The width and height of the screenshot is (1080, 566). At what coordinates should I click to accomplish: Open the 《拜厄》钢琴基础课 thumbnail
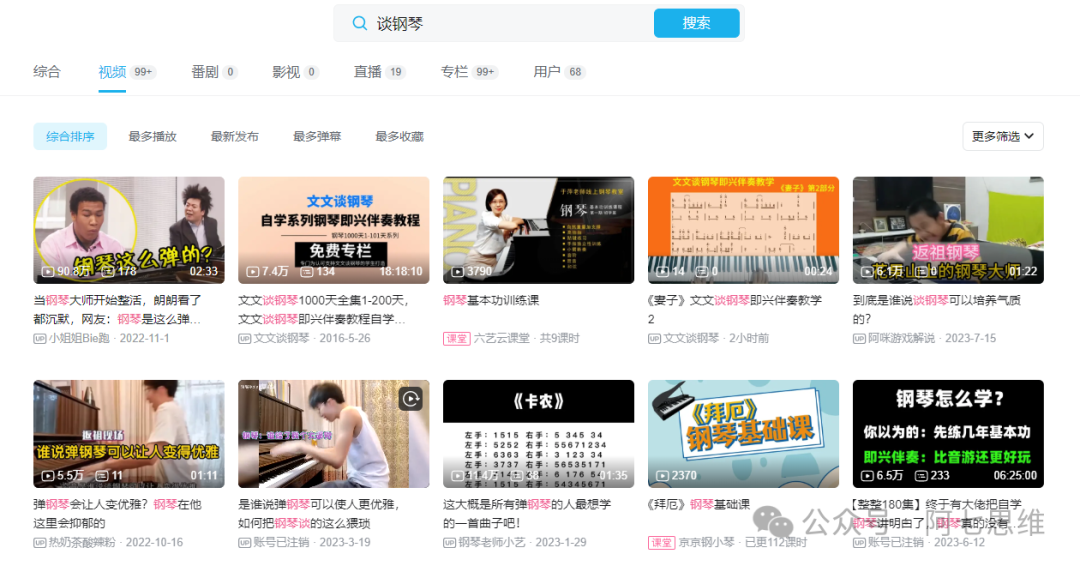point(743,434)
